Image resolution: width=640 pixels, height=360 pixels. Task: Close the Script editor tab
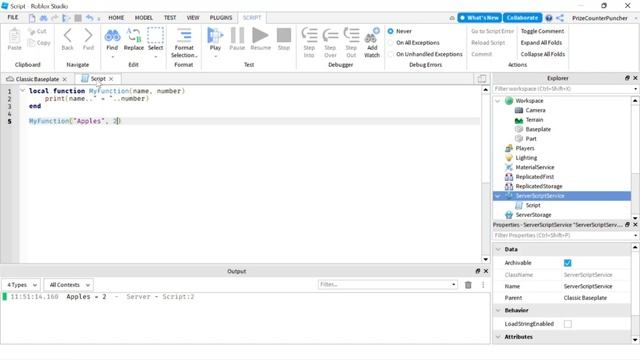pos(111,79)
